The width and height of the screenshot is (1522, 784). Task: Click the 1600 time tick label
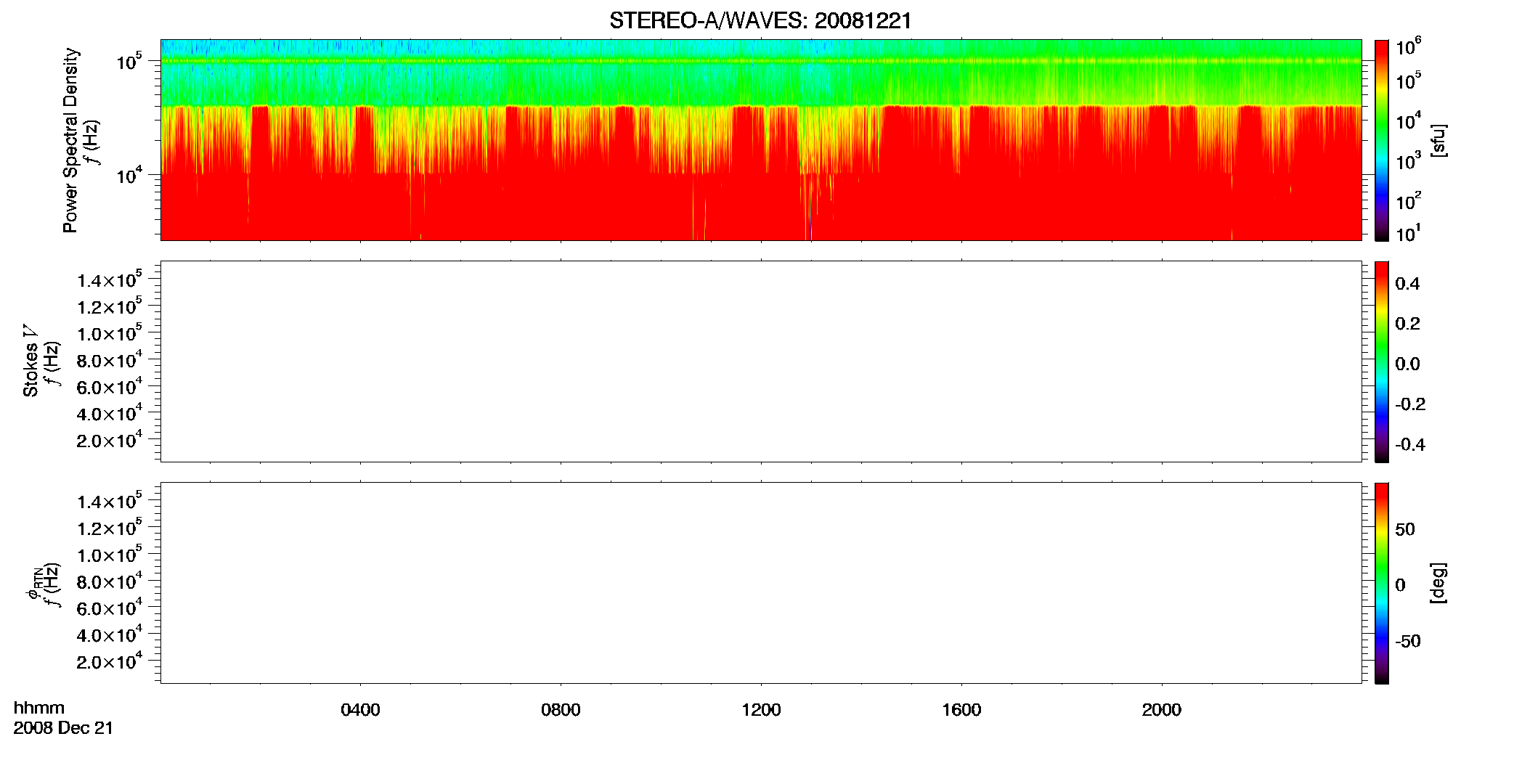(961, 710)
